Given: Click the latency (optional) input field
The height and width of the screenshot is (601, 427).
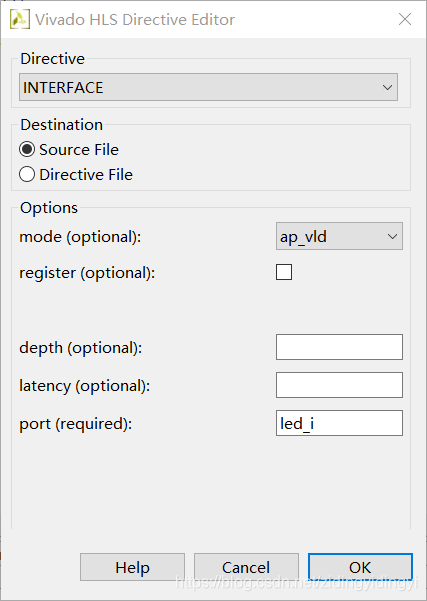Looking at the screenshot, I should click(339, 385).
